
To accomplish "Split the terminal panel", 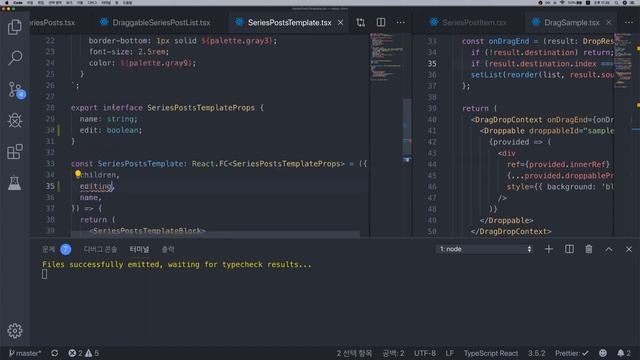I will click(569, 249).
